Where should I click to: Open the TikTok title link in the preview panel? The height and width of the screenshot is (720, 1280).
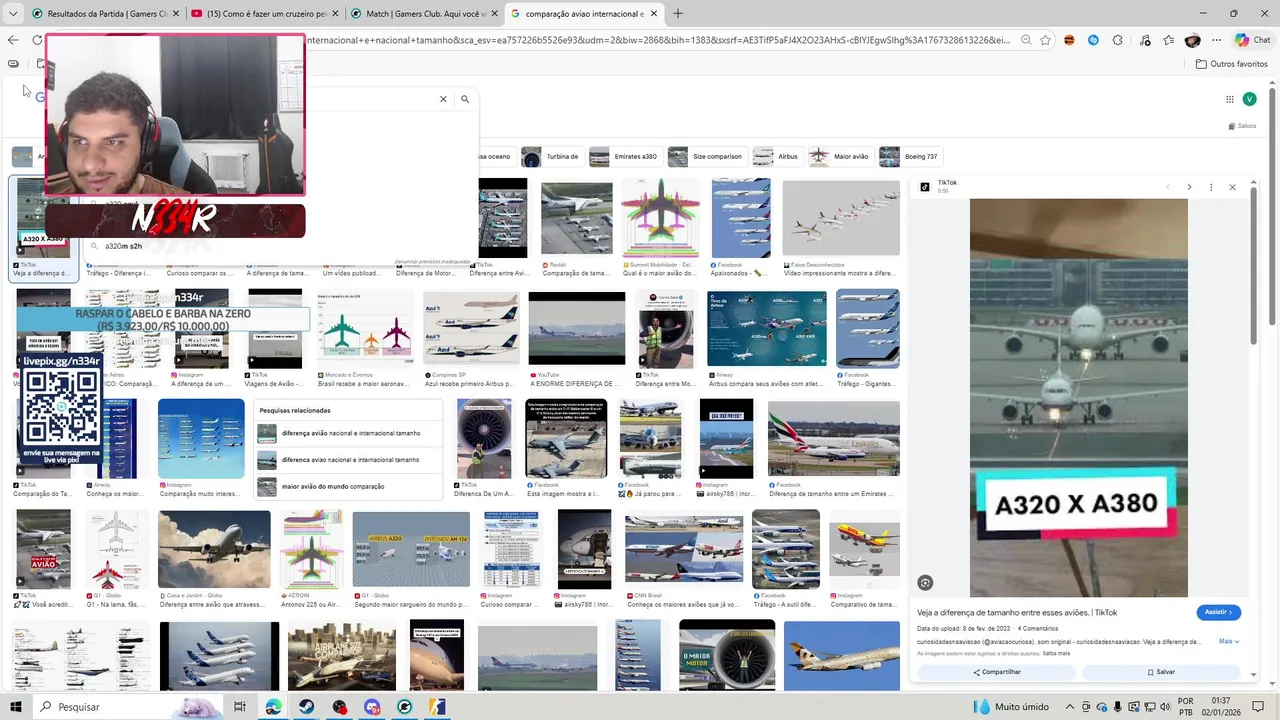(1017, 612)
